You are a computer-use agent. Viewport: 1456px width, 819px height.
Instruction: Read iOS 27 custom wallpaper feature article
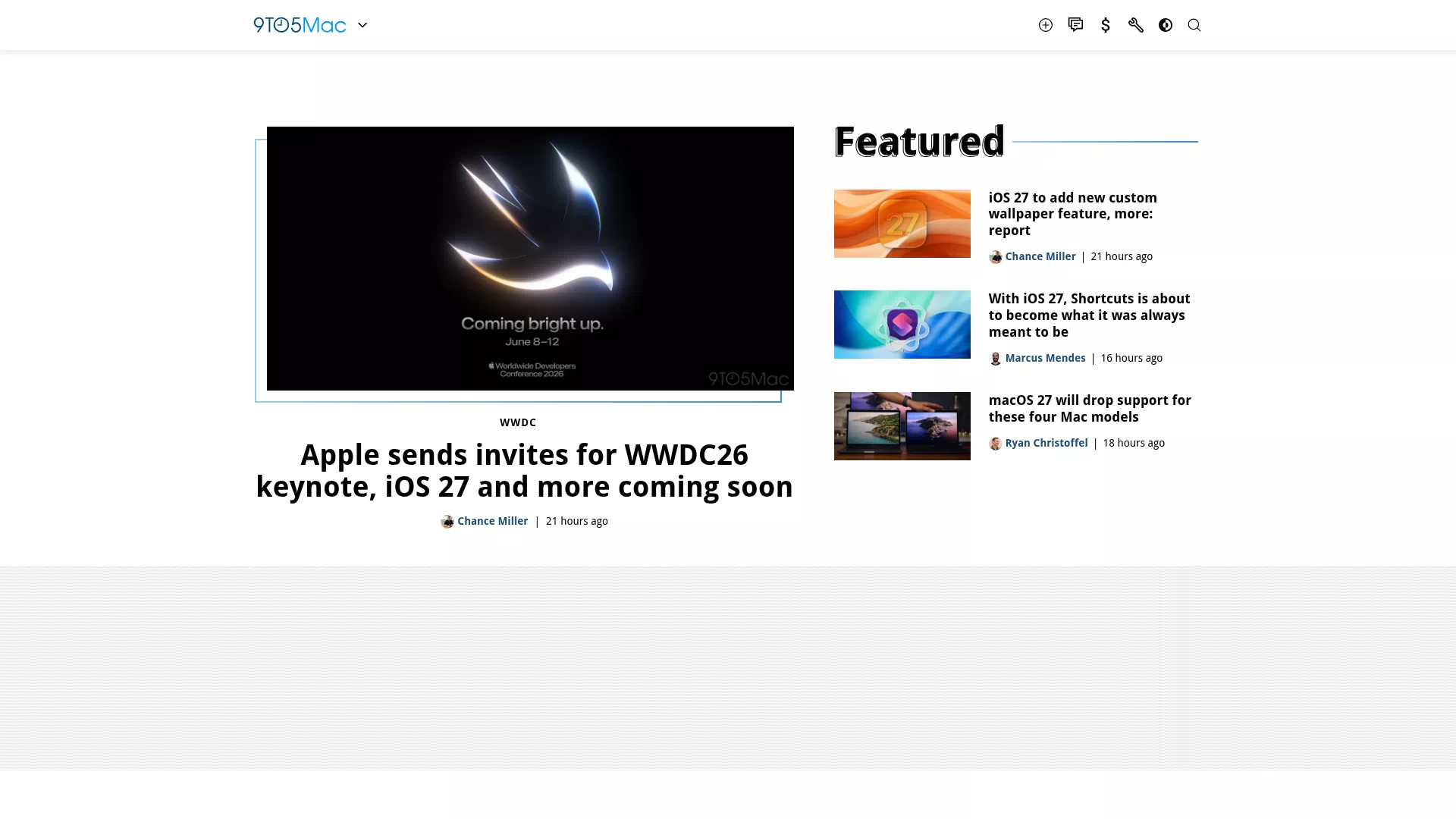click(x=1073, y=214)
